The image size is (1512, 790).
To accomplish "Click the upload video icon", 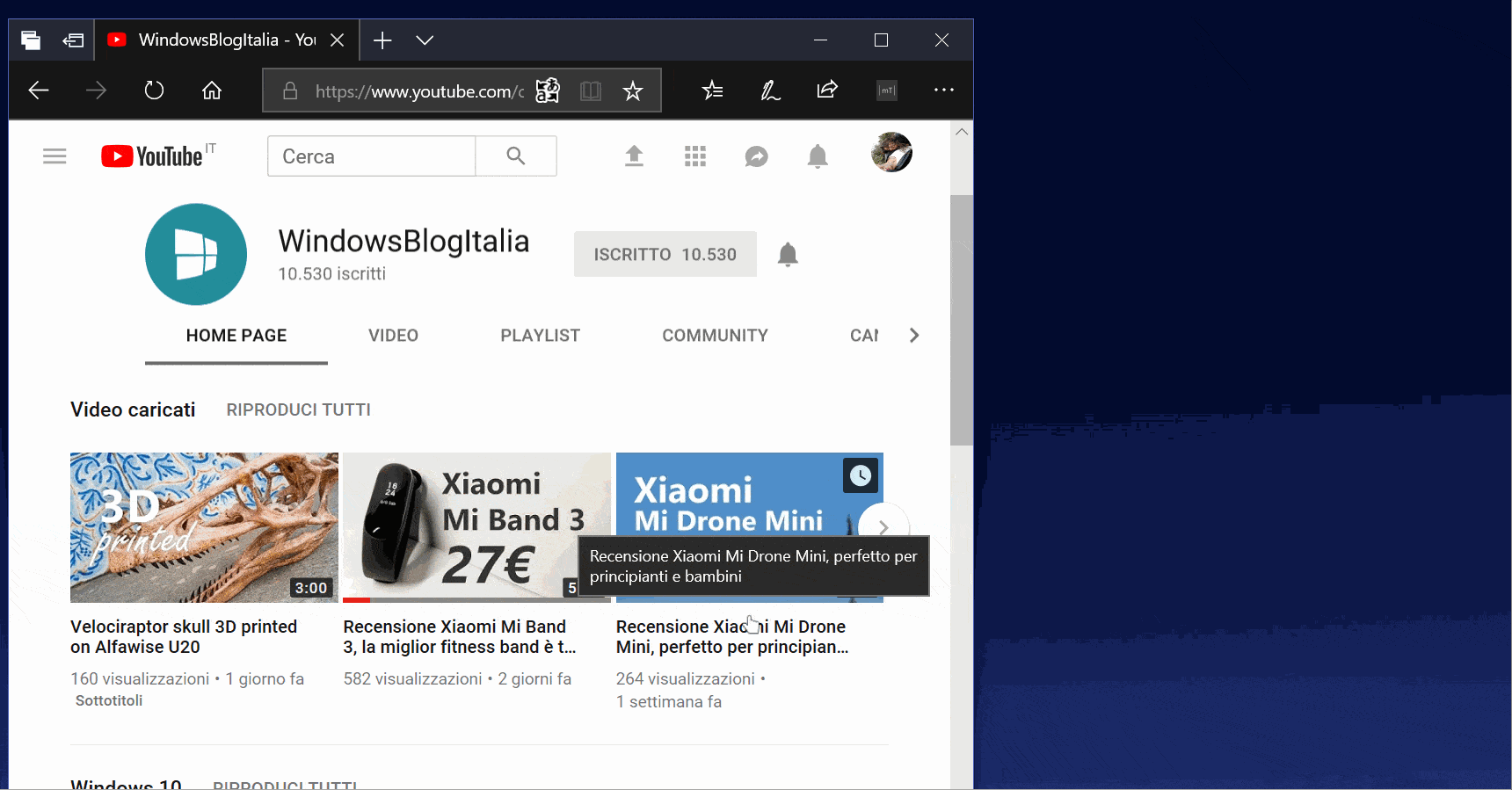I will click(x=634, y=156).
